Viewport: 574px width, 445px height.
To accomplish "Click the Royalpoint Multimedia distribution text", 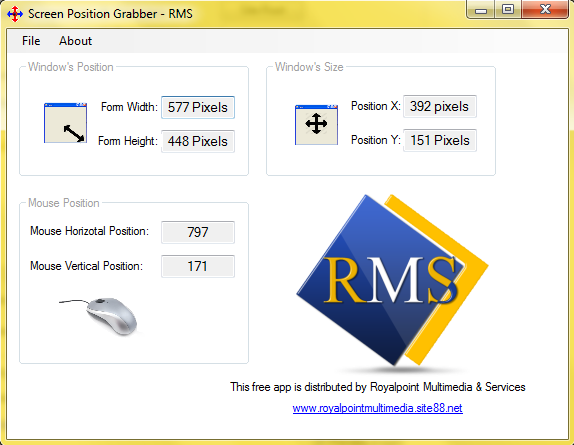I will (x=377, y=387).
